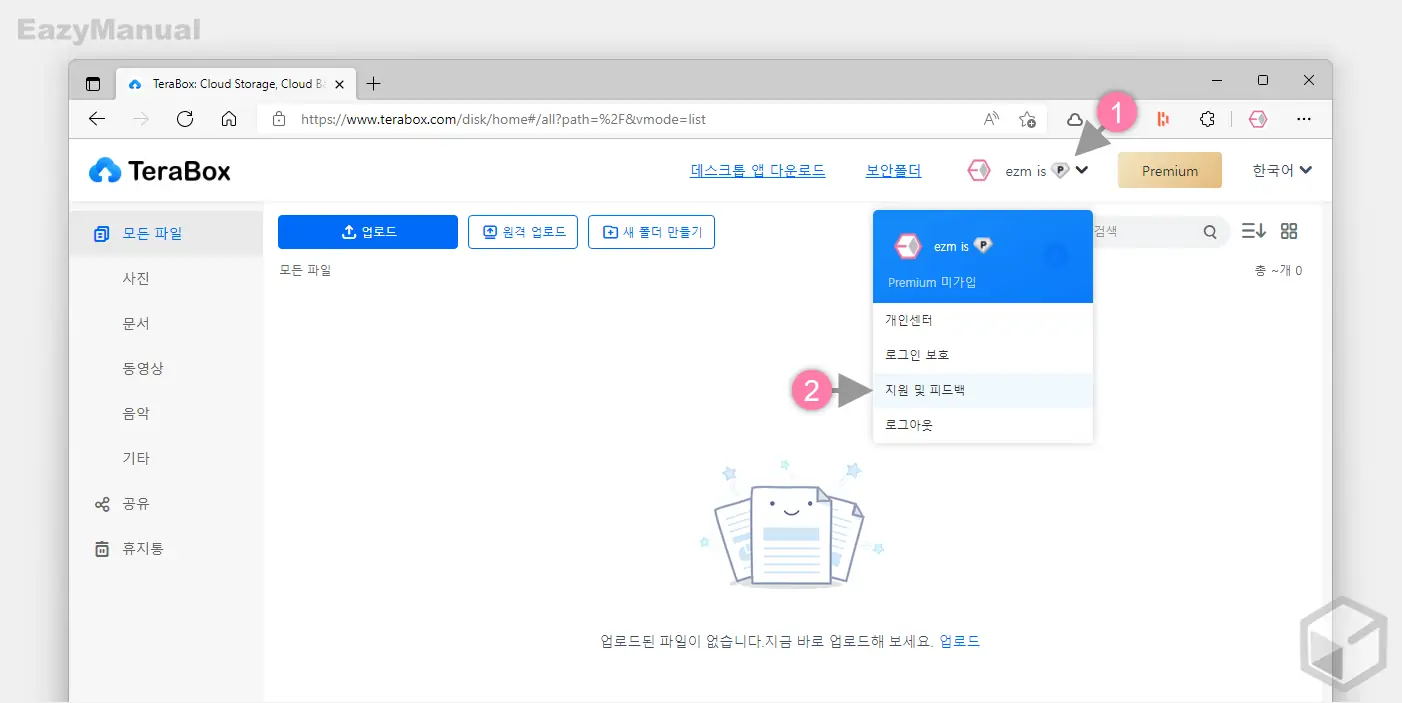Screen dimensions: 1402x703
Task: Click the sort order icon
Action: click(x=1253, y=231)
